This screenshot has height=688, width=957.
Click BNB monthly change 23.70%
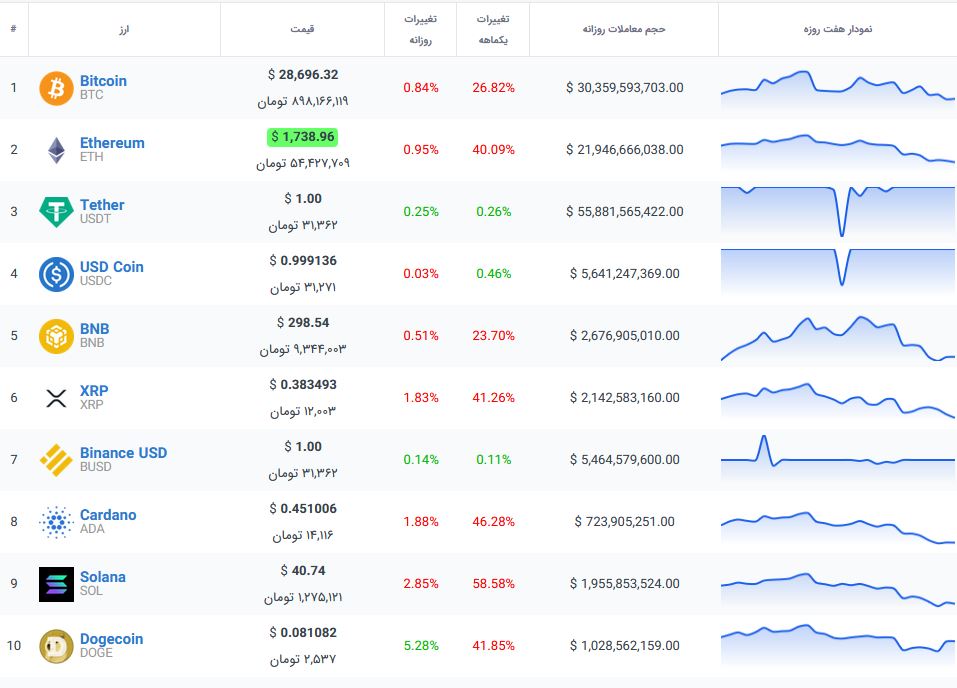(x=494, y=335)
